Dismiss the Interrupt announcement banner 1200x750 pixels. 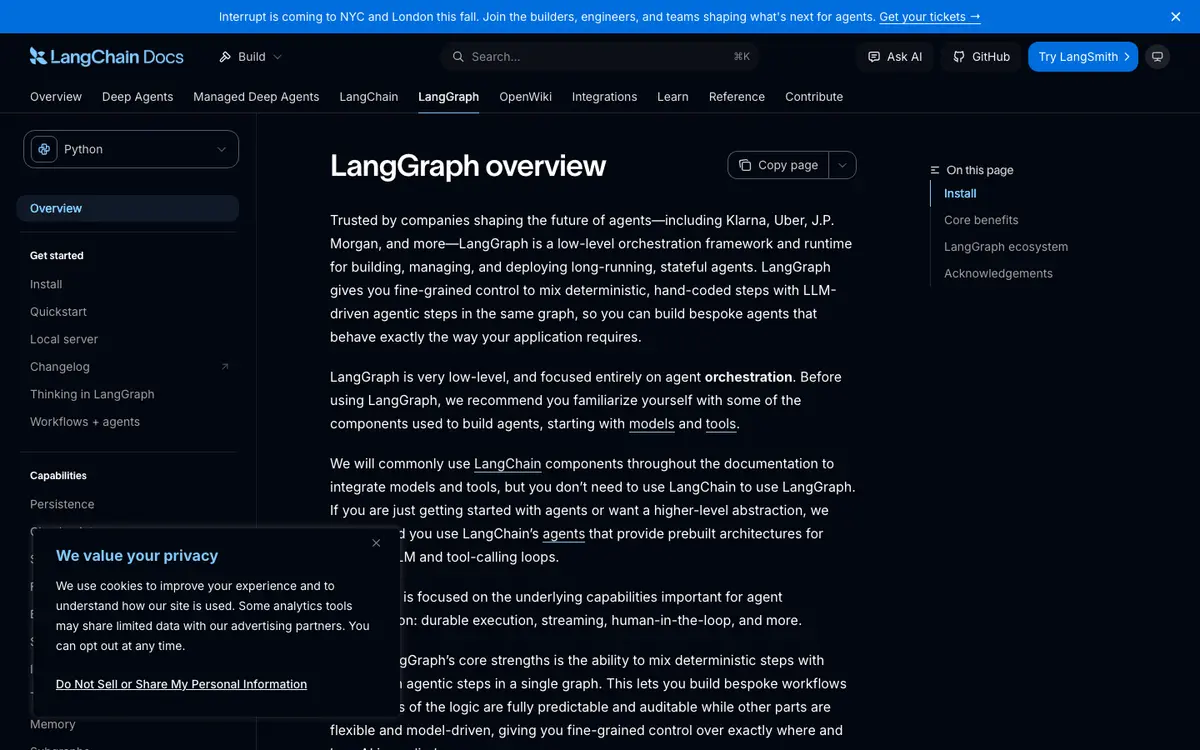click(1176, 17)
